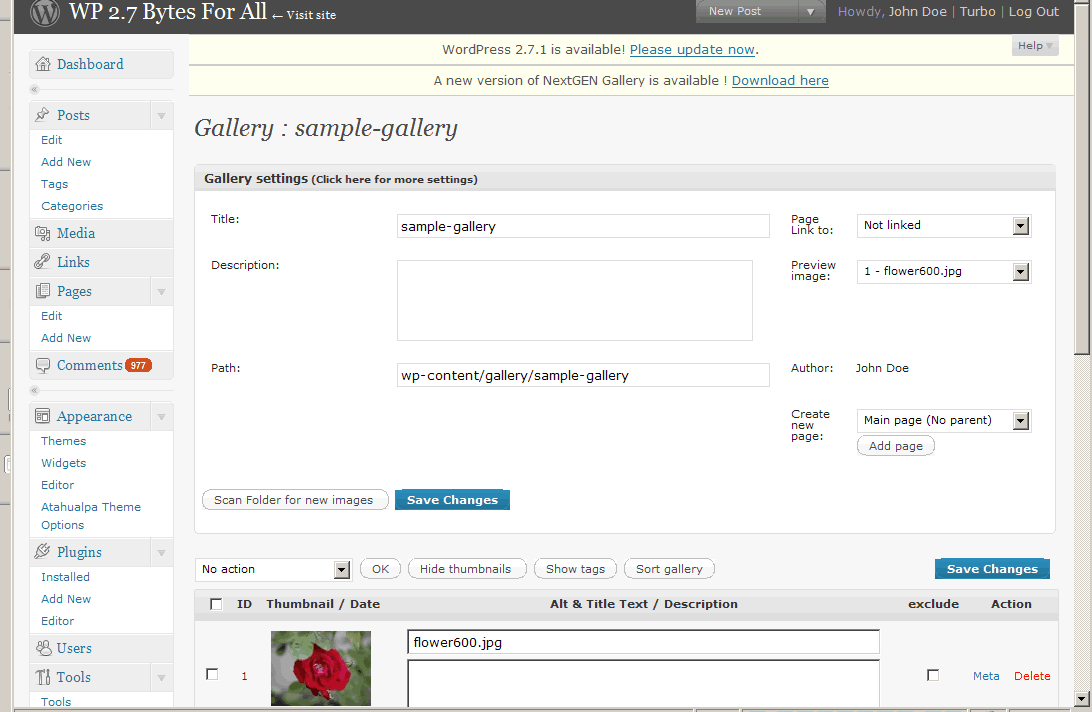Click the Sort gallery button
1092x712 pixels.
[669, 569]
